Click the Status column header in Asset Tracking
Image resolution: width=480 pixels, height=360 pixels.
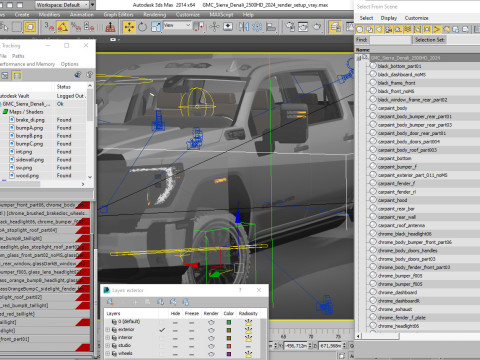point(64,87)
